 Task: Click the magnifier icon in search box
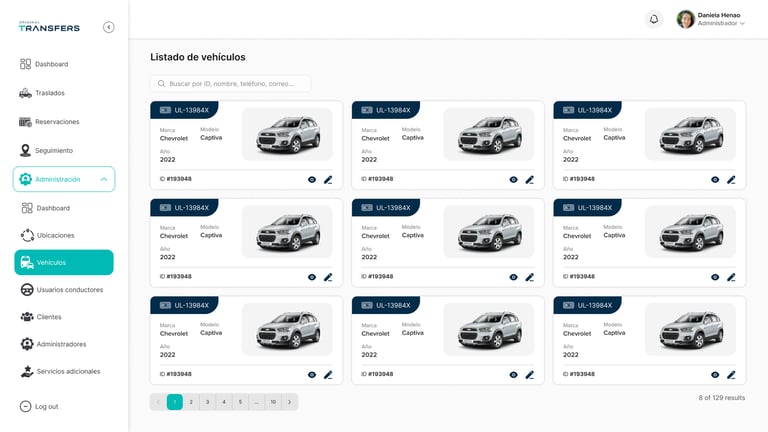(161, 84)
